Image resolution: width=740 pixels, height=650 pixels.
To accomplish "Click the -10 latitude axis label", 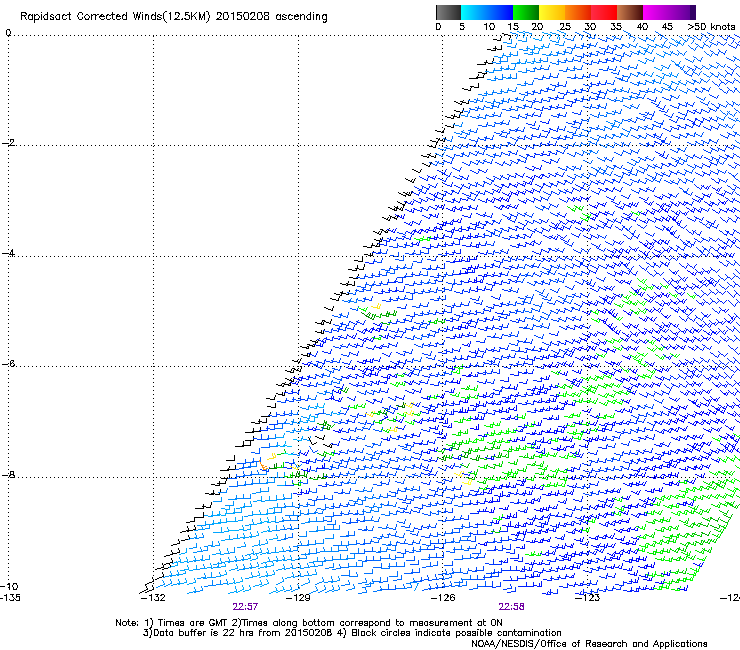I will pos(9,587).
